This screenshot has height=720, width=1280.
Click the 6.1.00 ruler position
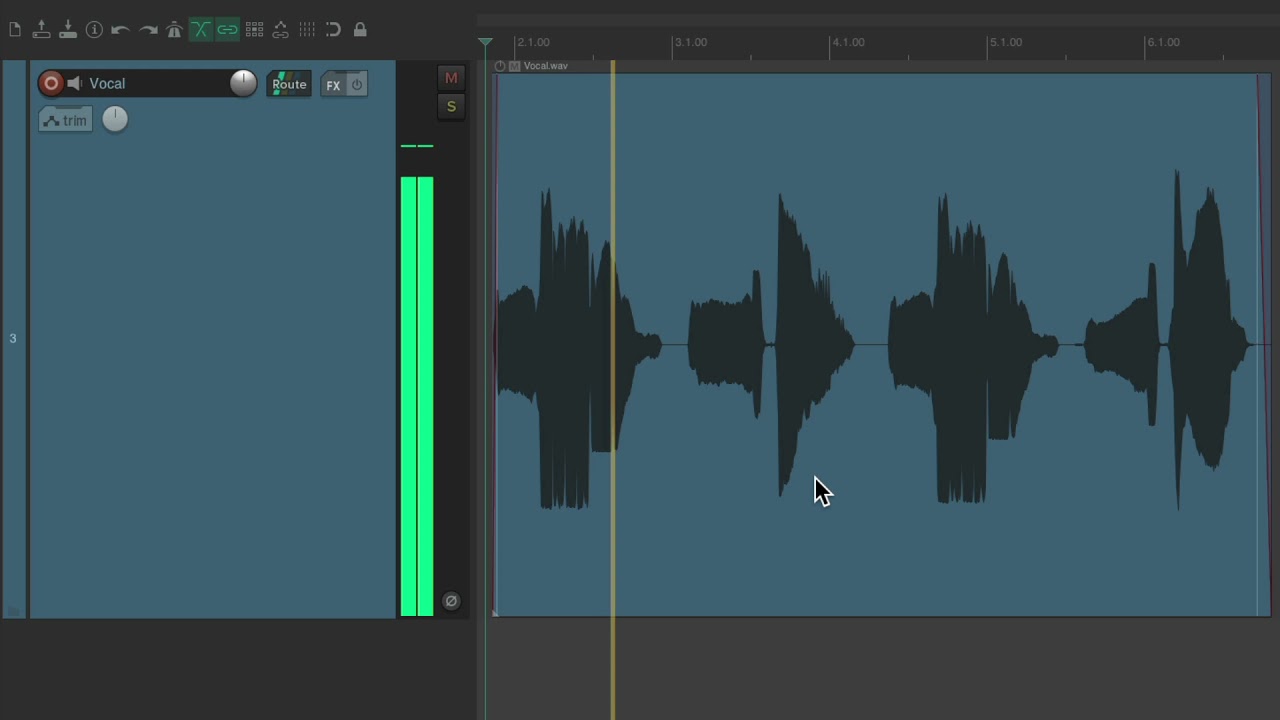point(1163,42)
